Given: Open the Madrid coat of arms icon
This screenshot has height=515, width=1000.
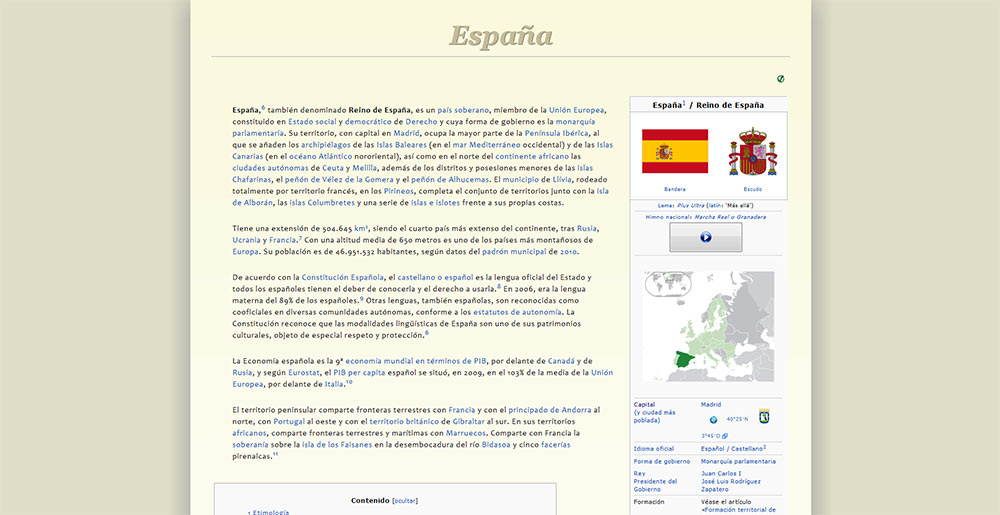Looking at the screenshot, I should click(763, 416).
